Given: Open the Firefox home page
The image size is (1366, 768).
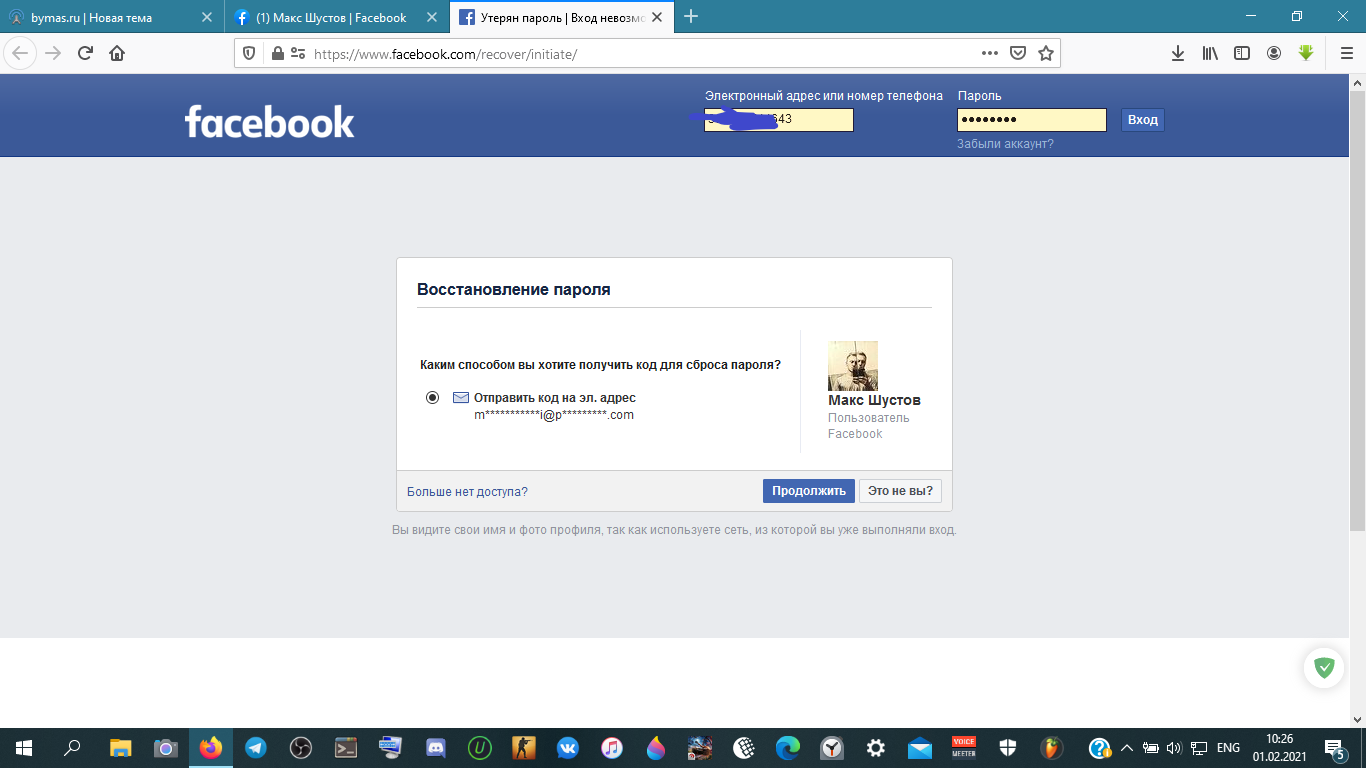Looking at the screenshot, I should (x=117, y=53).
